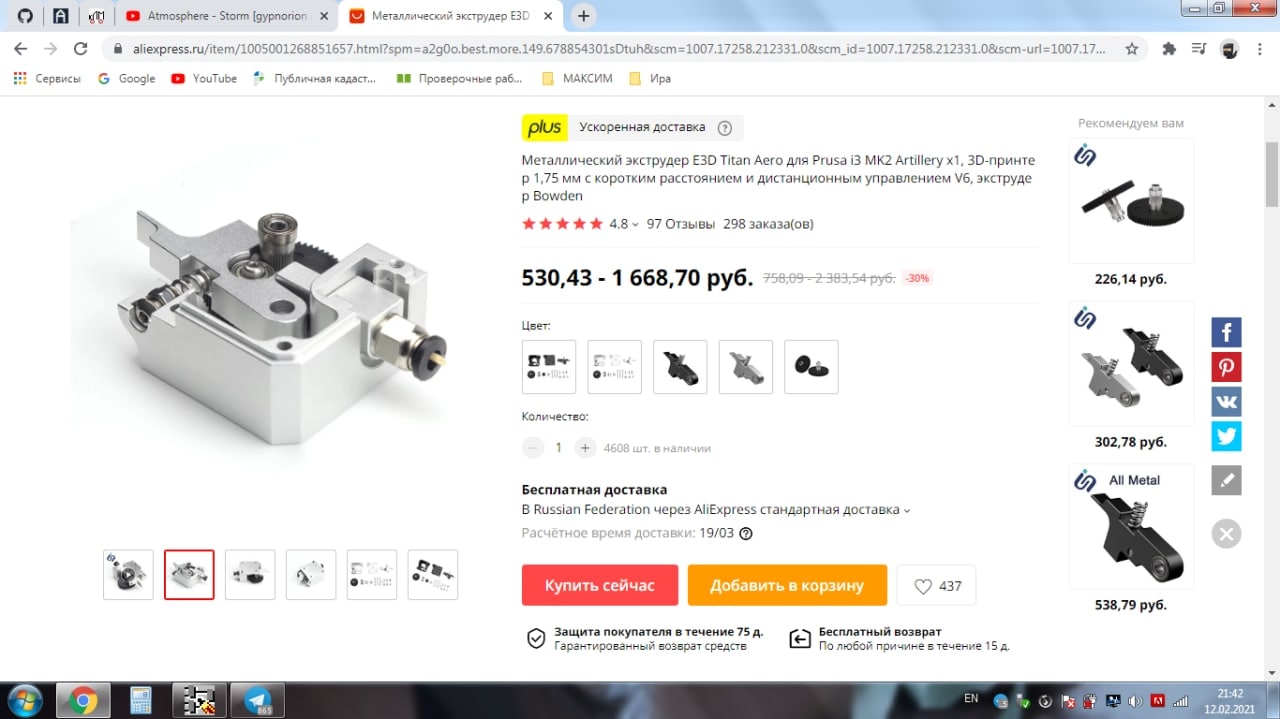
Task: Open Chrome extensions puzzle icon
Action: coord(1168,48)
